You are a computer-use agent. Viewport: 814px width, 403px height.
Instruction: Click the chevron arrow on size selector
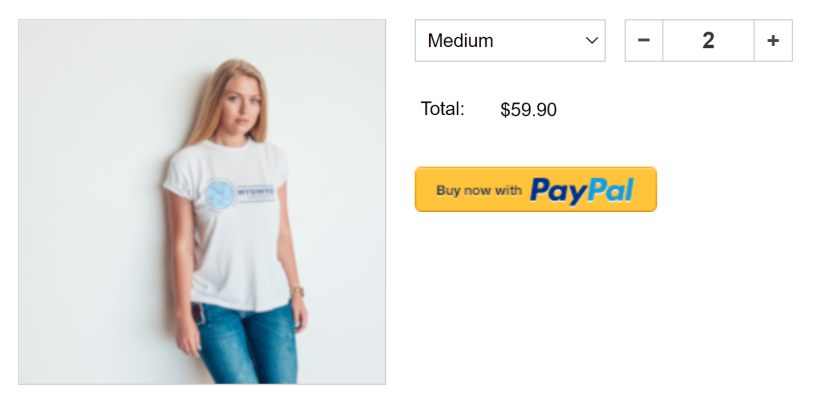coord(591,41)
